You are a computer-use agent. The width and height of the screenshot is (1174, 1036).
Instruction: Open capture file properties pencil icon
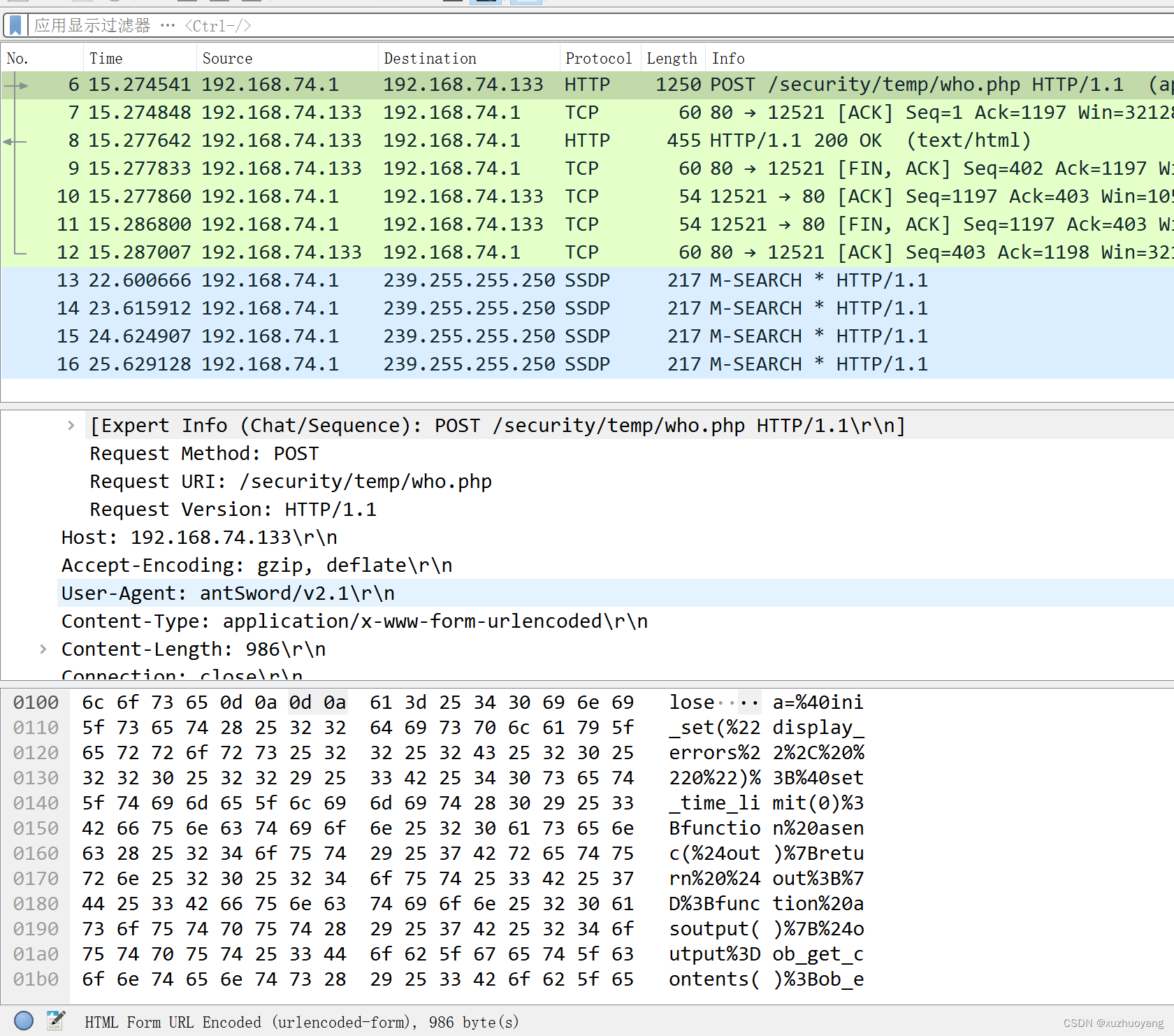tap(56, 1021)
